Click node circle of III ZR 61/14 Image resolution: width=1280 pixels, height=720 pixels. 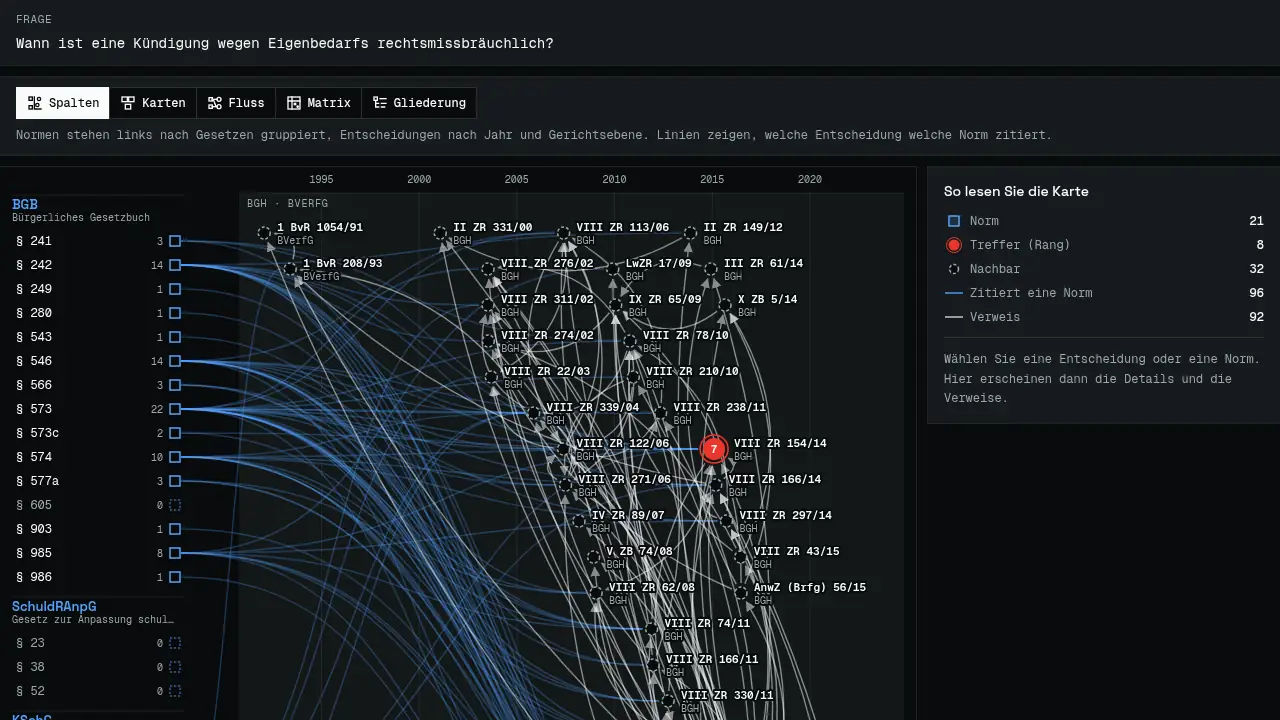pos(710,269)
